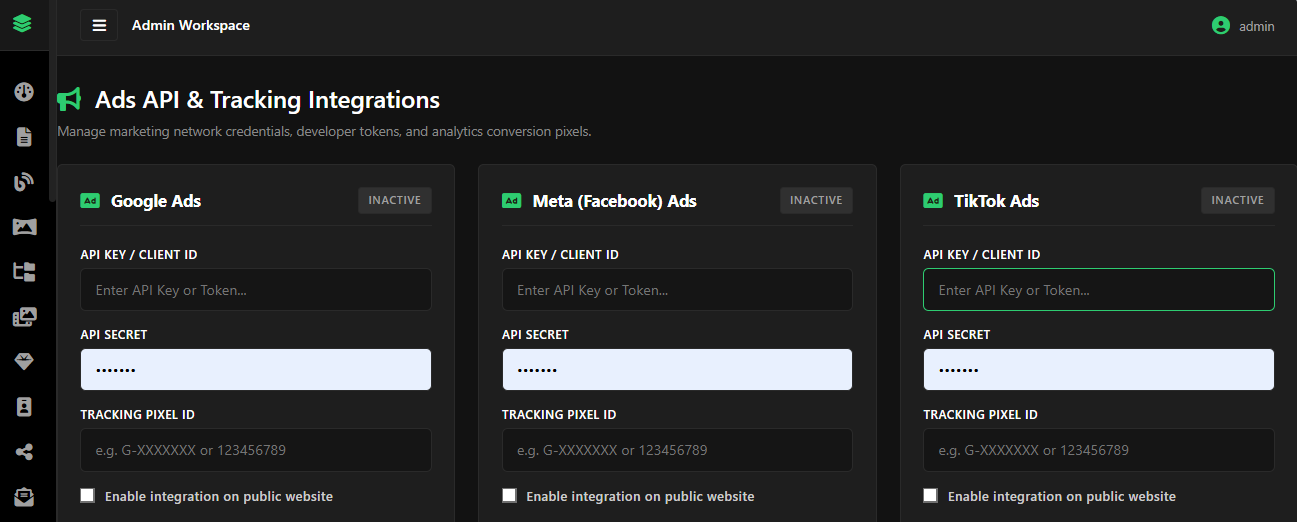Enable TikTok Ads integration on public website
The width and height of the screenshot is (1297, 522).
pos(930,495)
